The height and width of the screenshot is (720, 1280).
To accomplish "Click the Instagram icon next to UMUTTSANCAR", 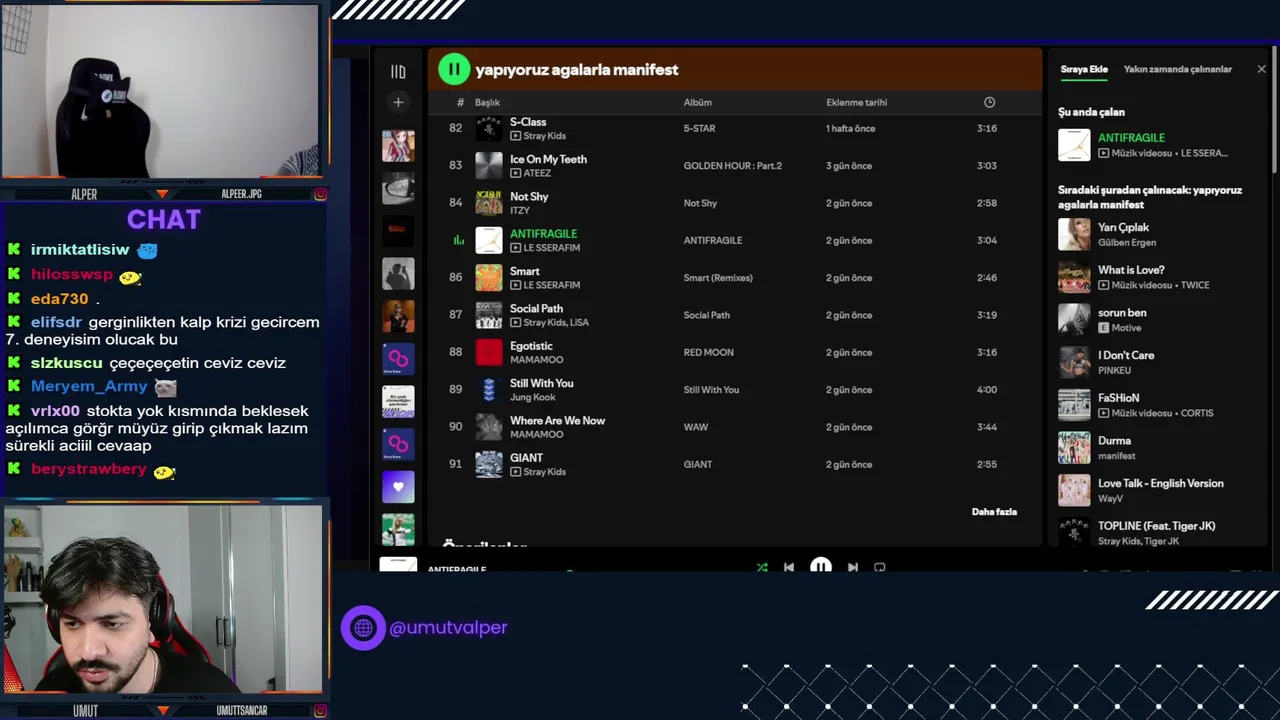I will pyautogui.click(x=320, y=710).
